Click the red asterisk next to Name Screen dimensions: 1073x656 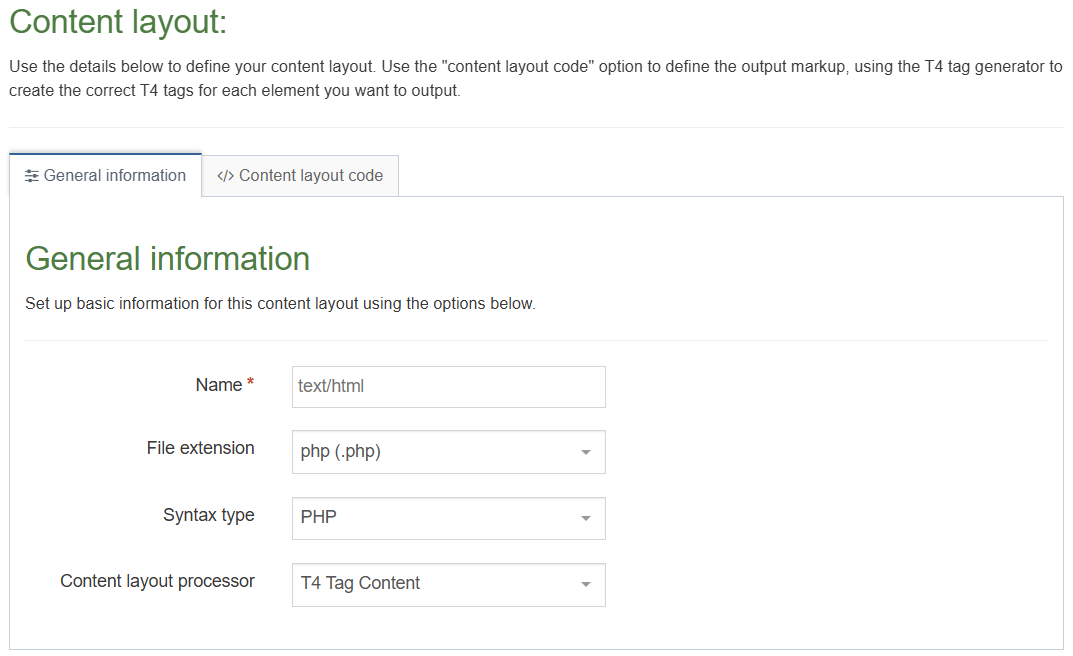coord(248,379)
